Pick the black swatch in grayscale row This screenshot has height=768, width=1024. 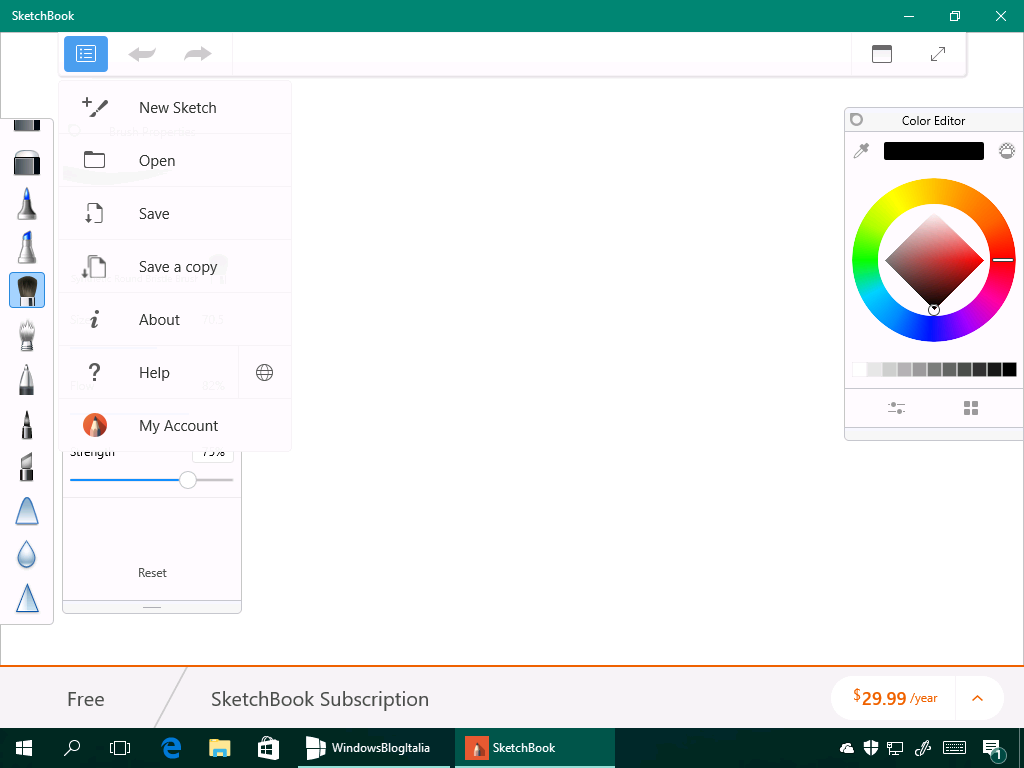coord(1009,370)
